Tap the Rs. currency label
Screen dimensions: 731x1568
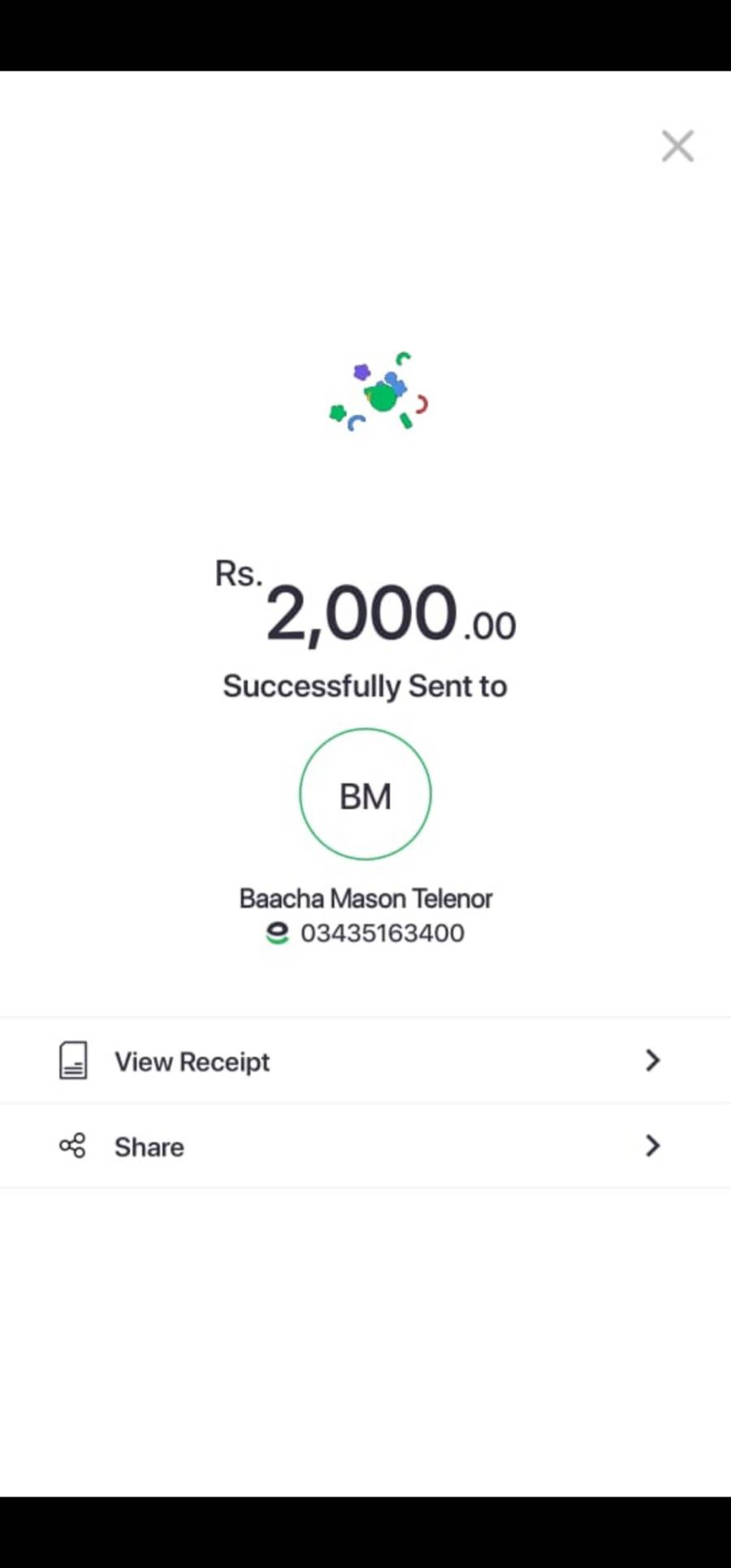(x=238, y=574)
